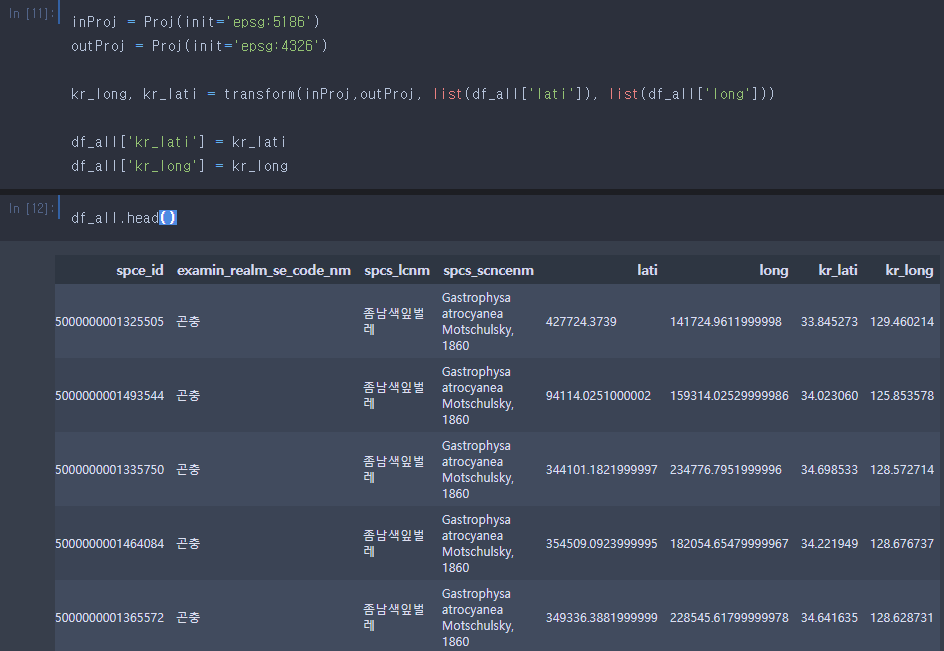This screenshot has height=651, width=944.
Task: Click the highlighted parentheses after head
Action: (x=167, y=216)
